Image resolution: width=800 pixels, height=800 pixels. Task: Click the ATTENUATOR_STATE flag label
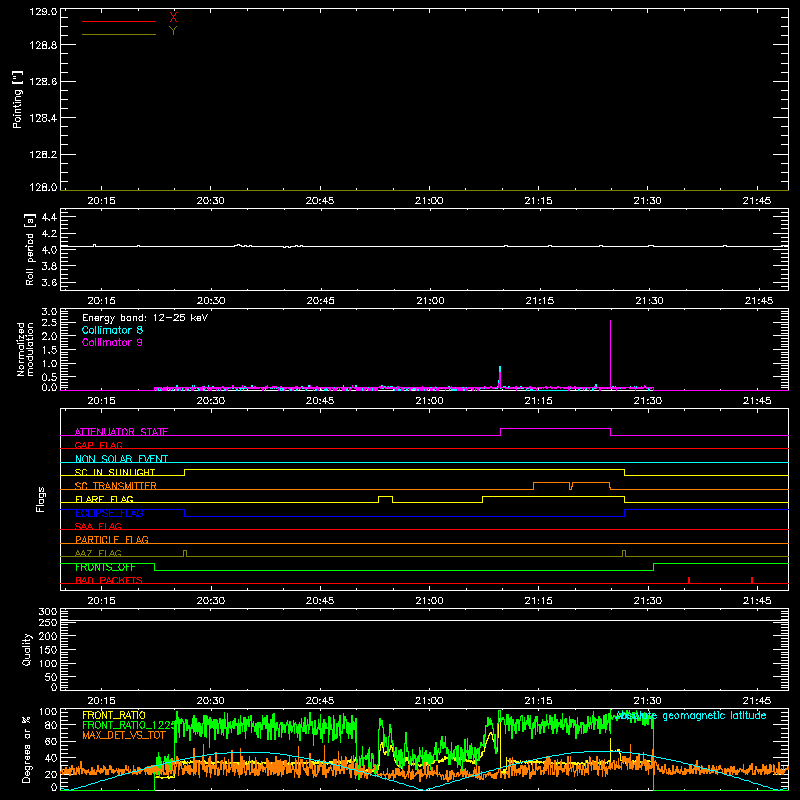click(121, 432)
